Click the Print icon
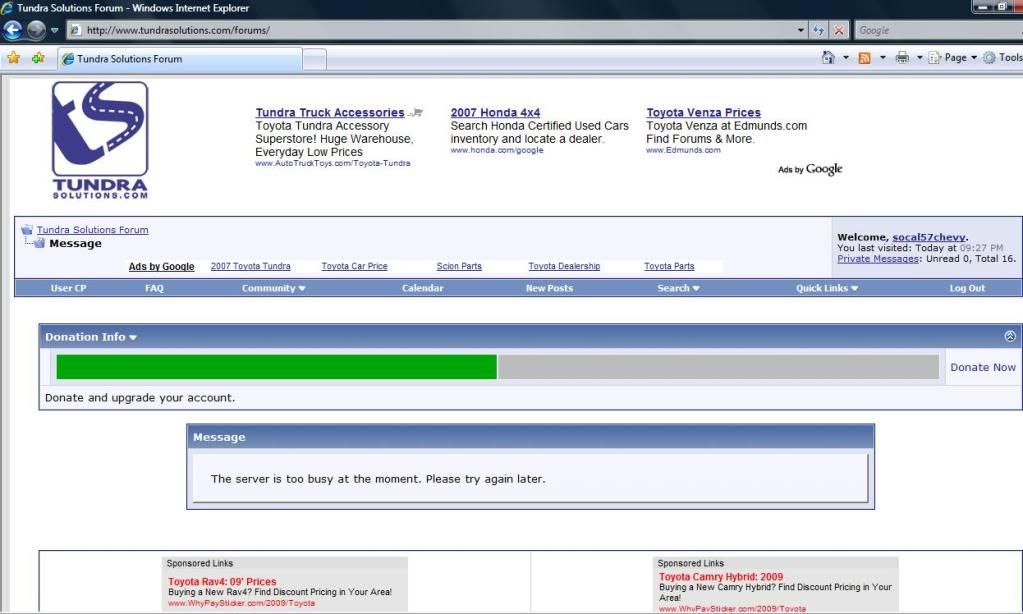 tap(902, 58)
